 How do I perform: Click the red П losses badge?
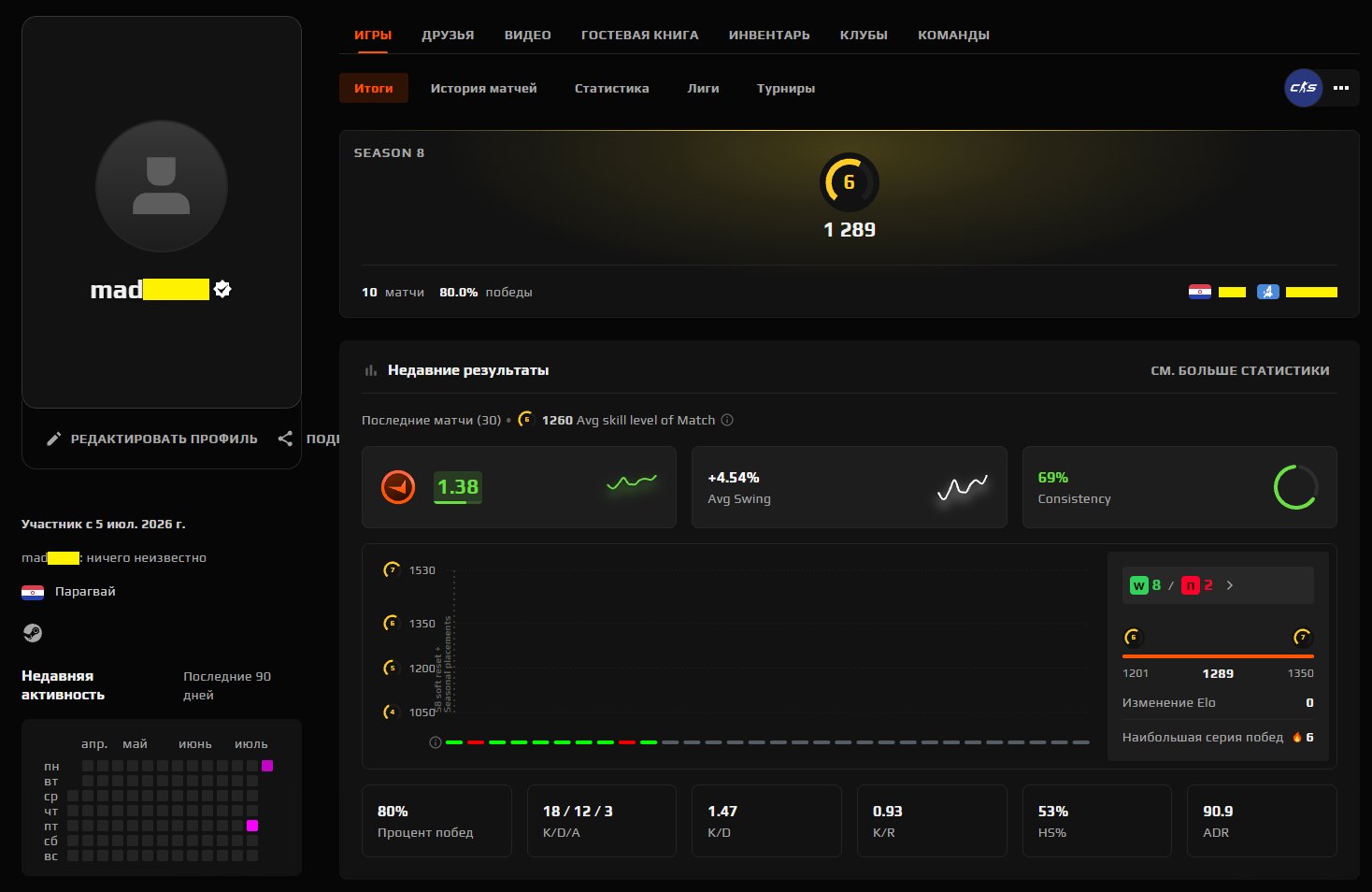point(1190,585)
